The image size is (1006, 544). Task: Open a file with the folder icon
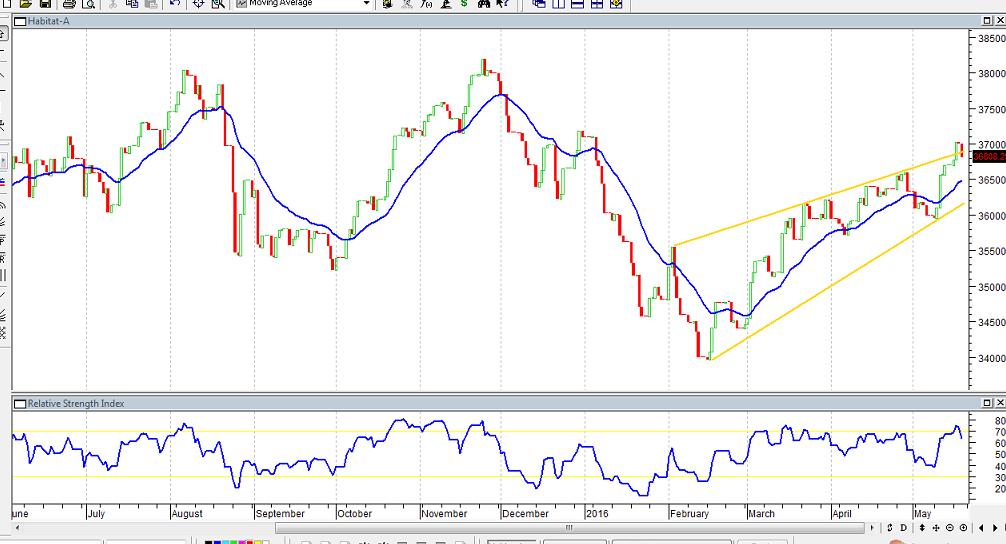26,4
